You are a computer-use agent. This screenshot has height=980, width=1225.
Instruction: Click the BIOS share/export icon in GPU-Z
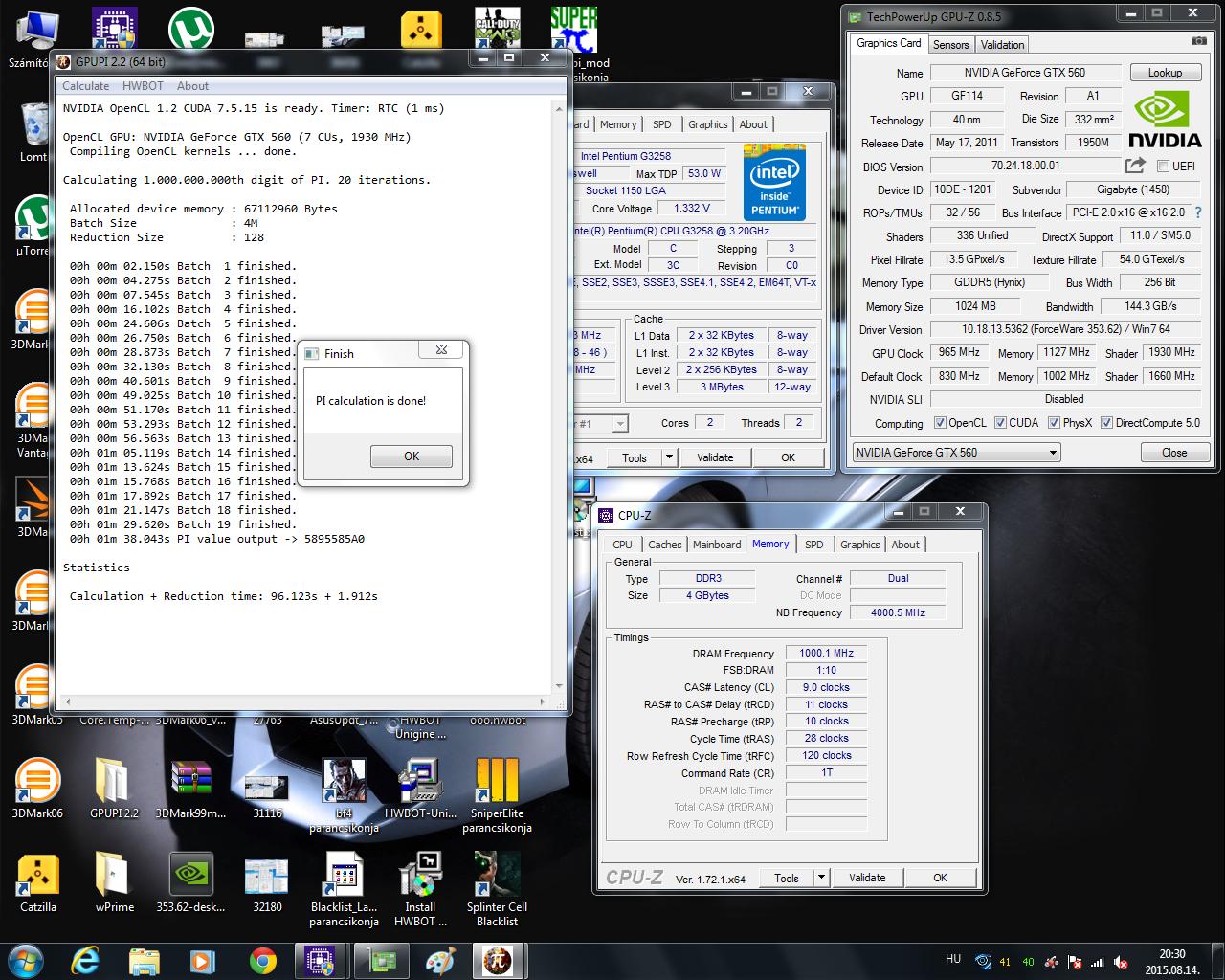point(1135,166)
